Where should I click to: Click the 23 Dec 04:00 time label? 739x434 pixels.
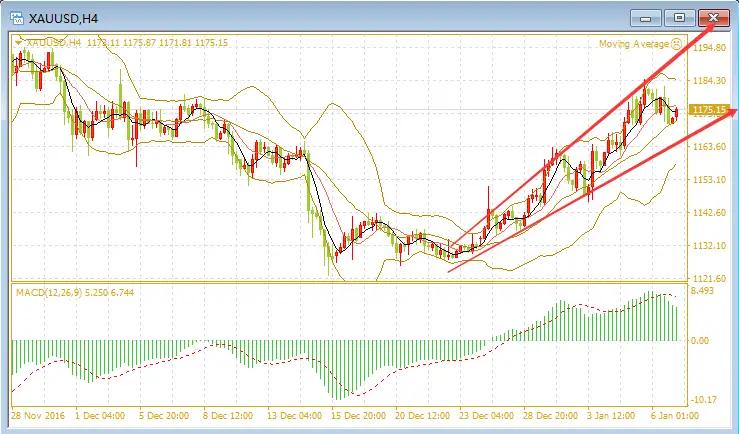(x=486, y=416)
